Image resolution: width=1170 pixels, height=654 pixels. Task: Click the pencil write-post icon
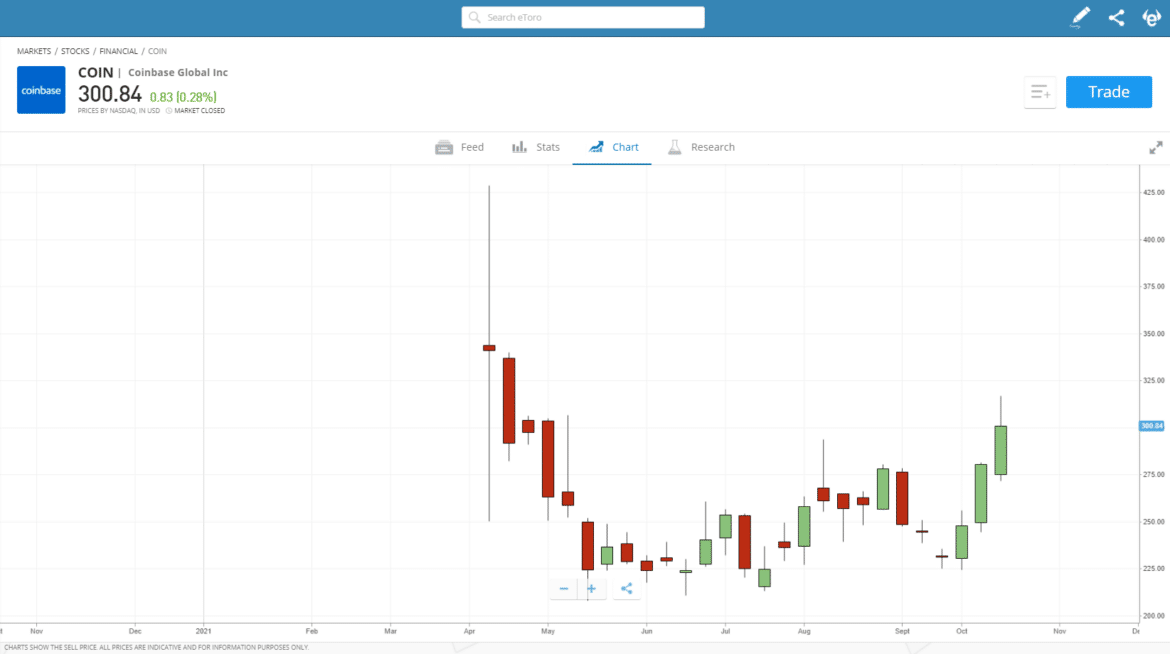(1081, 17)
